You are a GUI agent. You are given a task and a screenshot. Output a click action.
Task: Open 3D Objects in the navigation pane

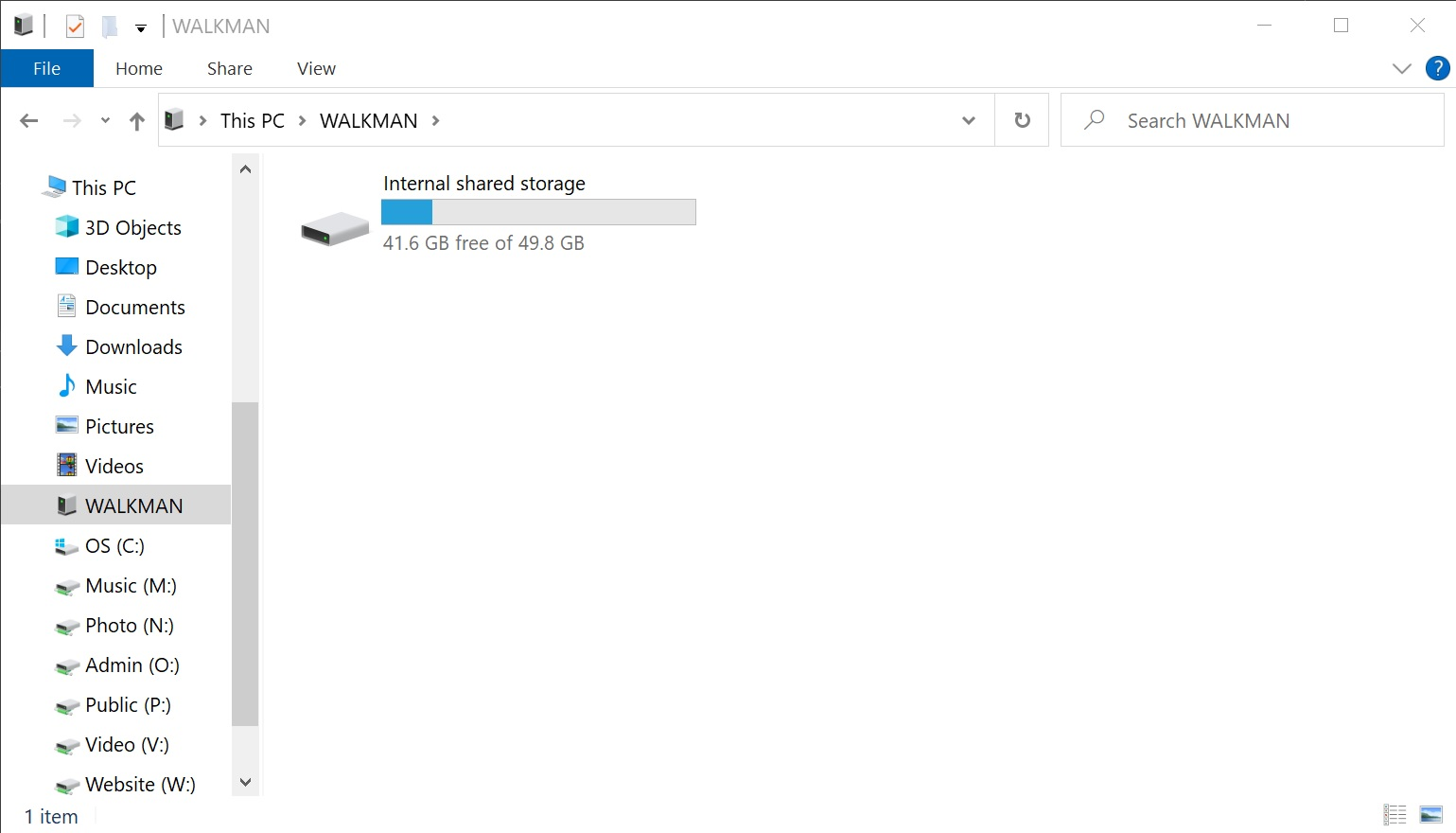tap(133, 227)
